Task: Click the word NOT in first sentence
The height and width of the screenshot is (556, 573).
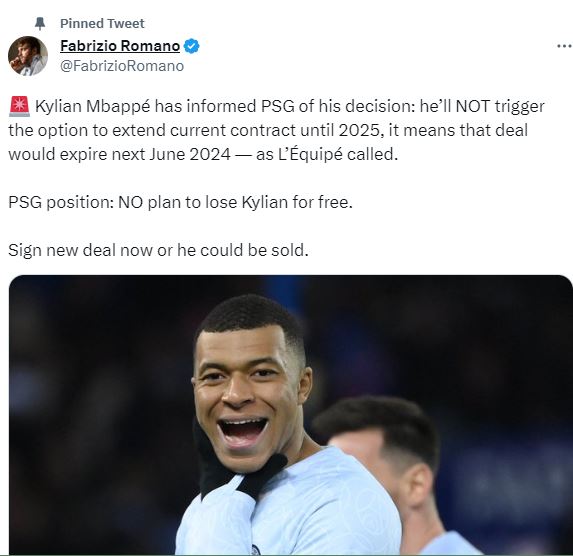Action: (x=473, y=106)
